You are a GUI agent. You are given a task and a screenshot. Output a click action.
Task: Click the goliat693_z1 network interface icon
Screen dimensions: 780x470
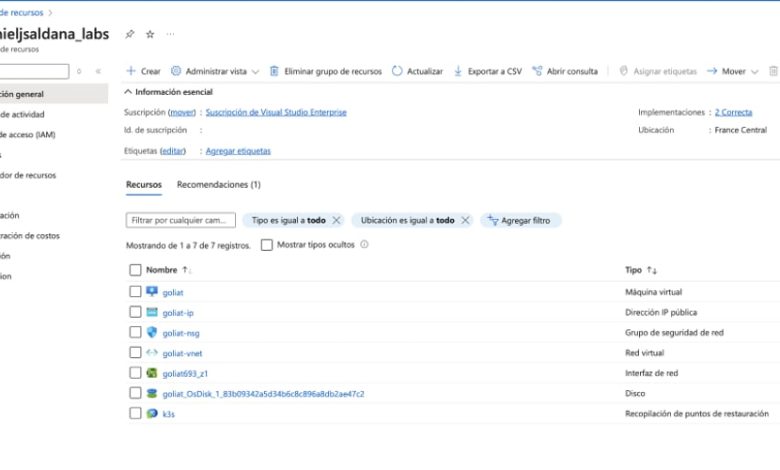click(152, 373)
